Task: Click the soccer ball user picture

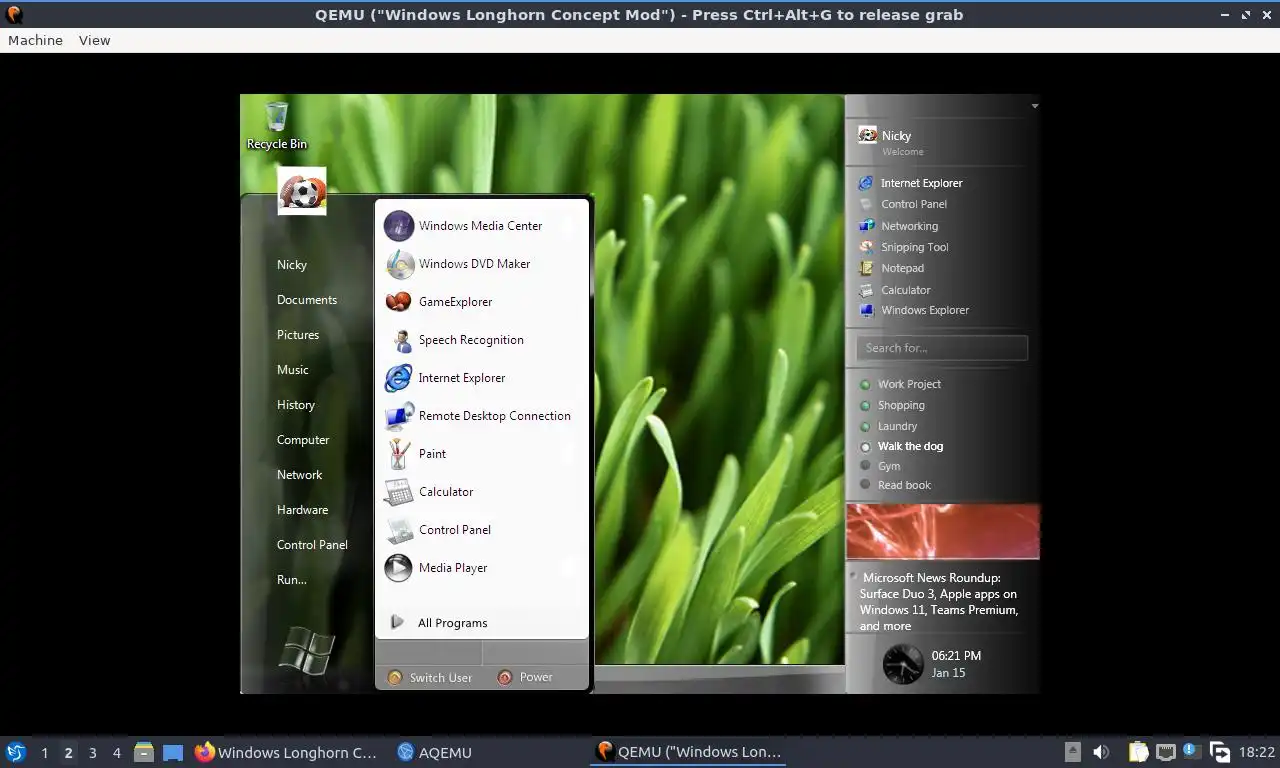Action: 302,190
